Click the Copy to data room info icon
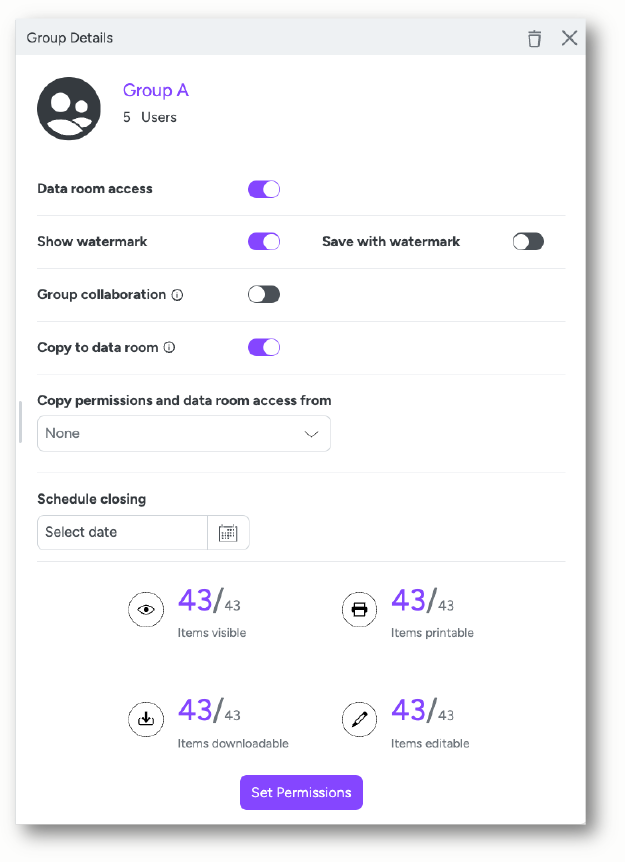625x862 pixels. tap(169, 347)
